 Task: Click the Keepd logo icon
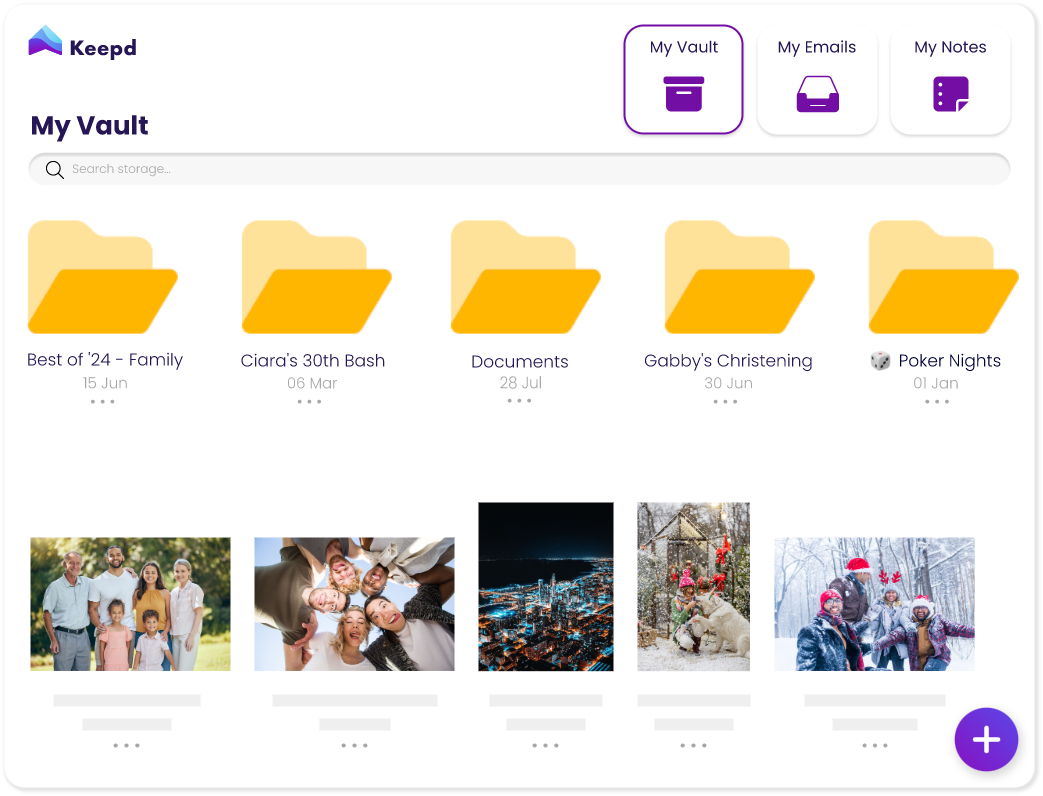click(x=46, y=42)
